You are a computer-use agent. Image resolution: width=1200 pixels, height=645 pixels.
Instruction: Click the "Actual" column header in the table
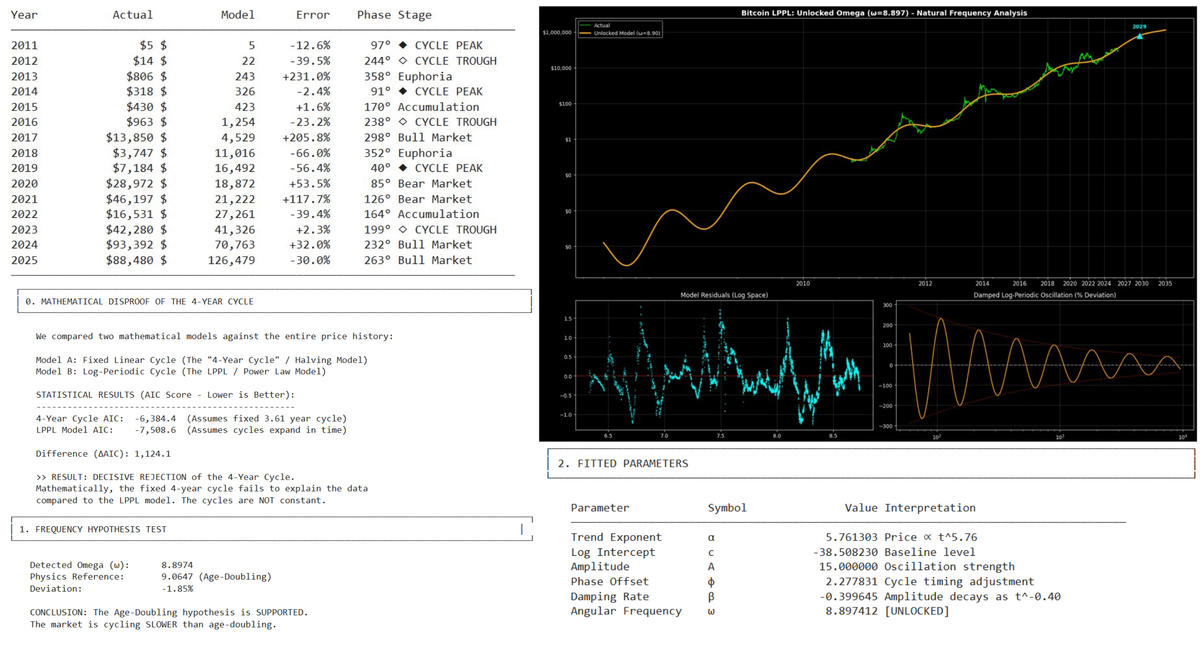click(133, 15)
